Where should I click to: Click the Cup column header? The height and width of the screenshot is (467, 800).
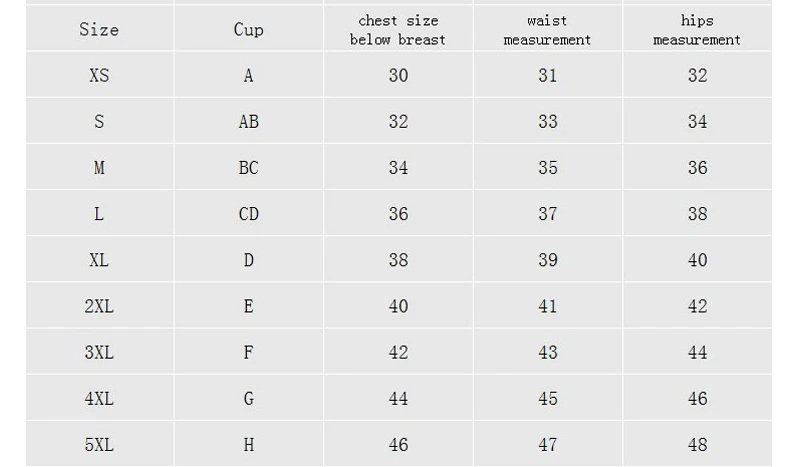(x=248, y=30)
